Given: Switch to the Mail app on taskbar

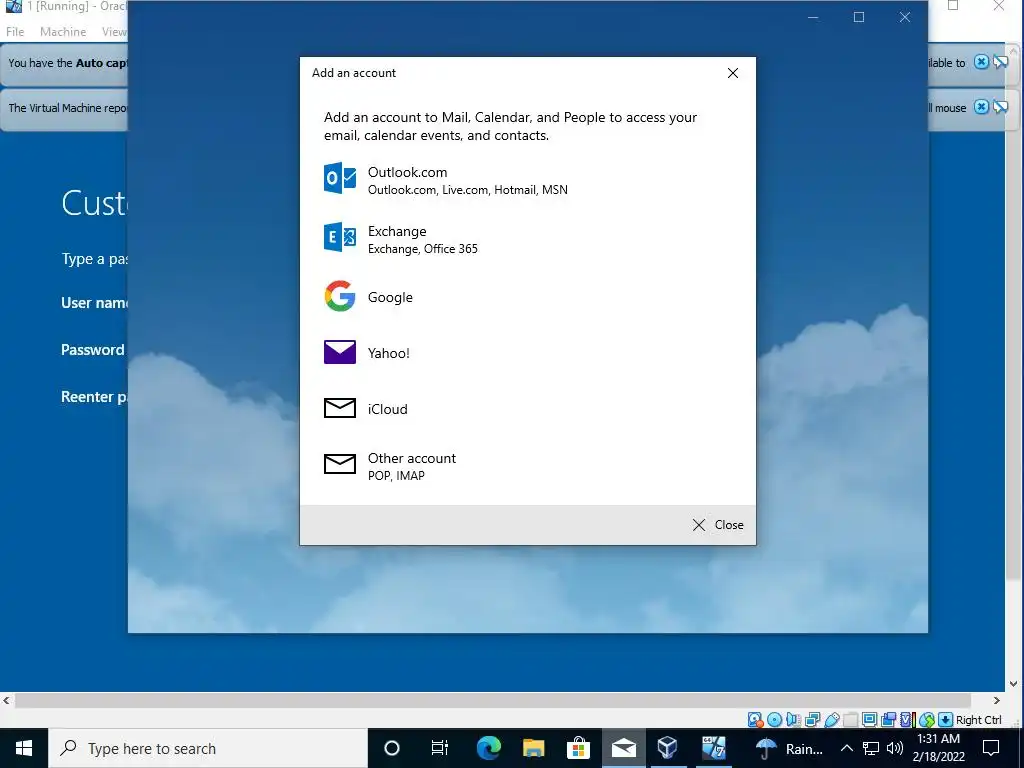Looking at the screenshot, I should tap(623, 748).
